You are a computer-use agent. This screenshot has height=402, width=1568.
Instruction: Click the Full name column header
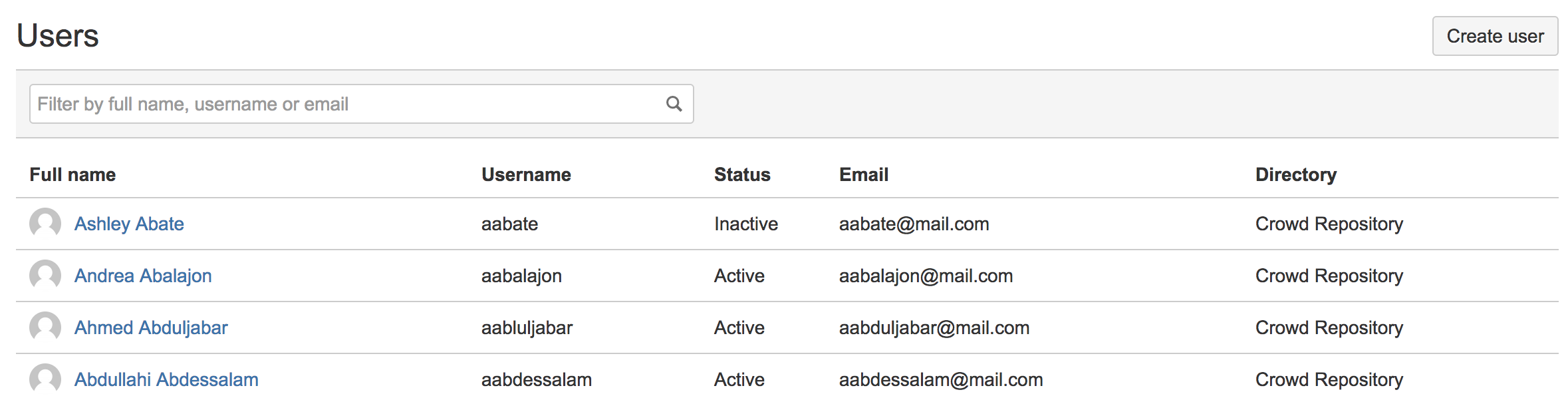point(72,174)
